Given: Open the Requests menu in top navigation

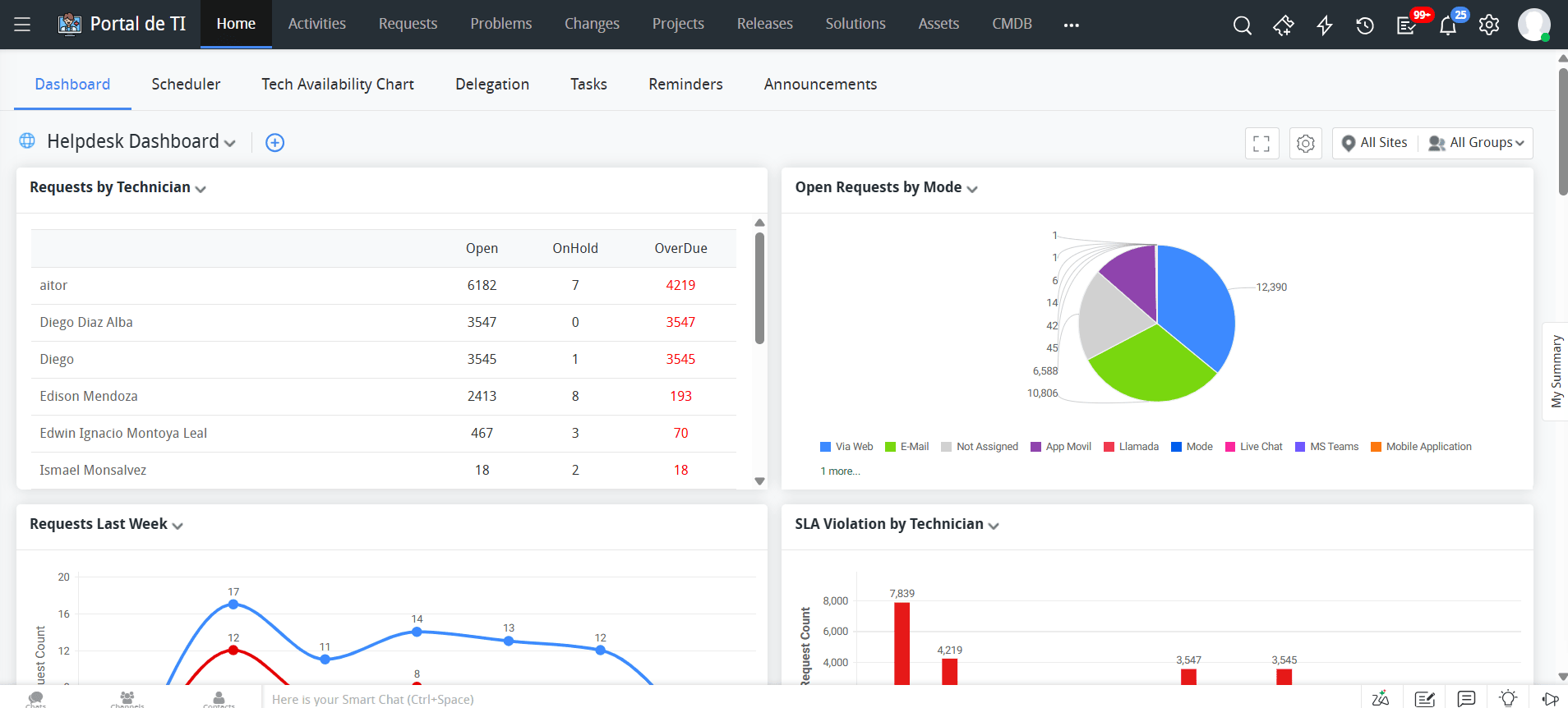Looking at the screenshot, I should (x=408, y=24).
